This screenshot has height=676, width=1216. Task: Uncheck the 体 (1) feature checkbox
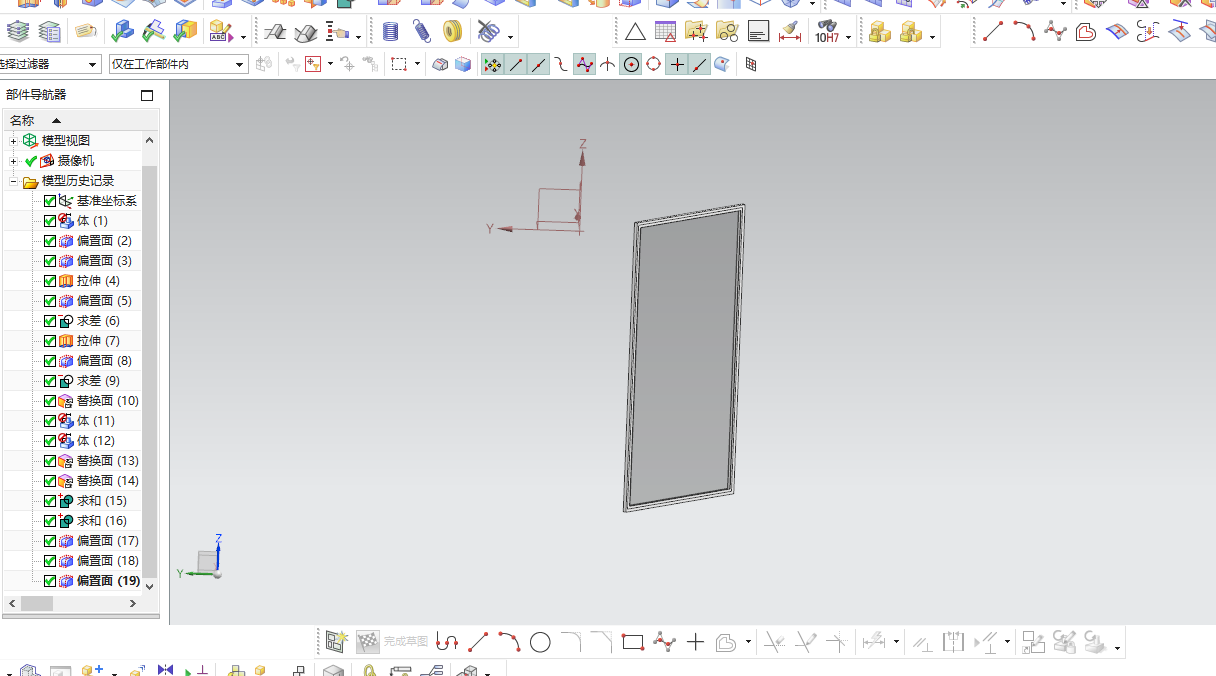point(50,221)
